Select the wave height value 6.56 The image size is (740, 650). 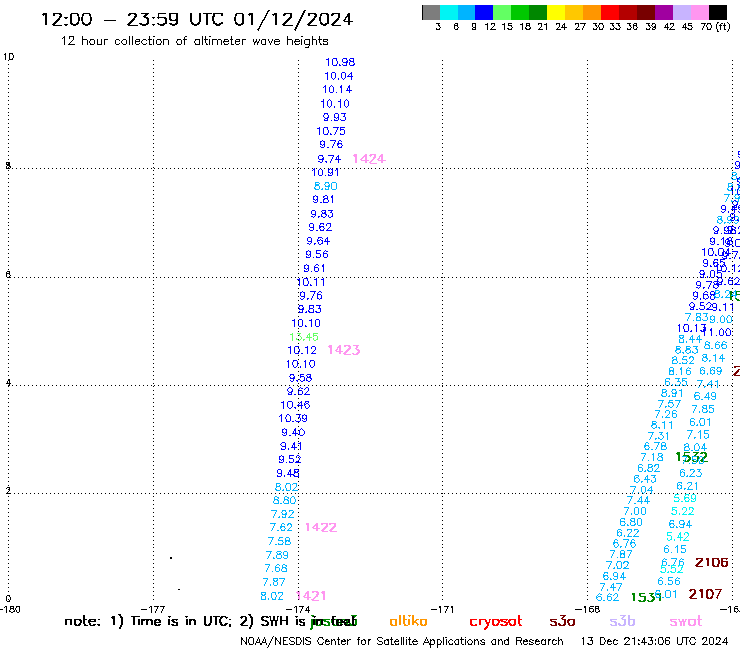(x=669, y=581)
